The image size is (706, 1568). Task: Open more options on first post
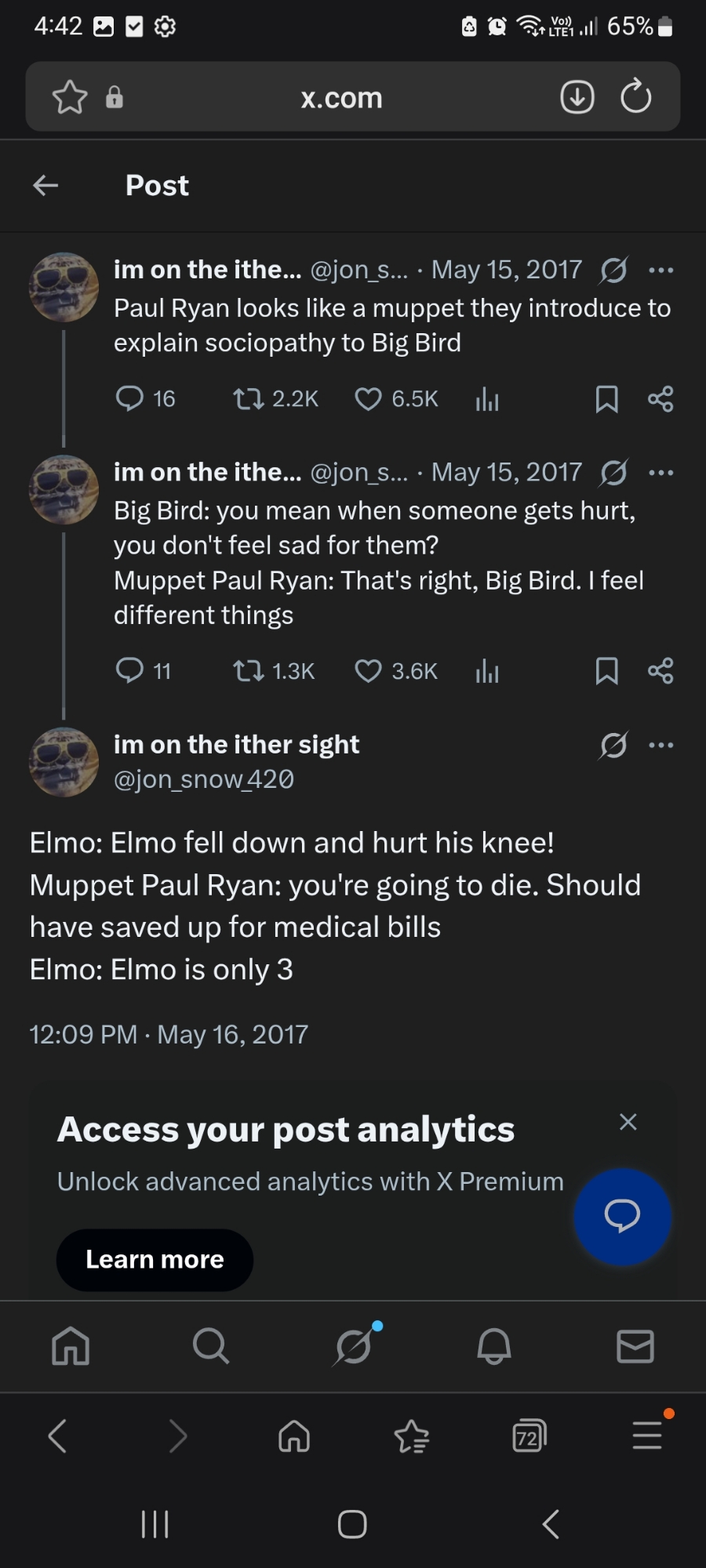click(661, 270)
